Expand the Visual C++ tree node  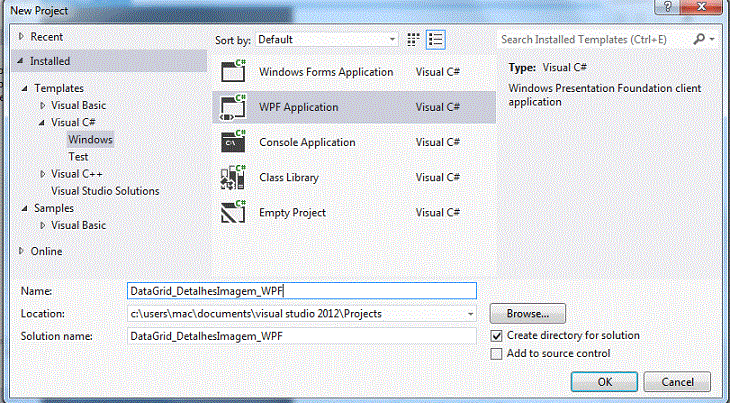(42, 174)
